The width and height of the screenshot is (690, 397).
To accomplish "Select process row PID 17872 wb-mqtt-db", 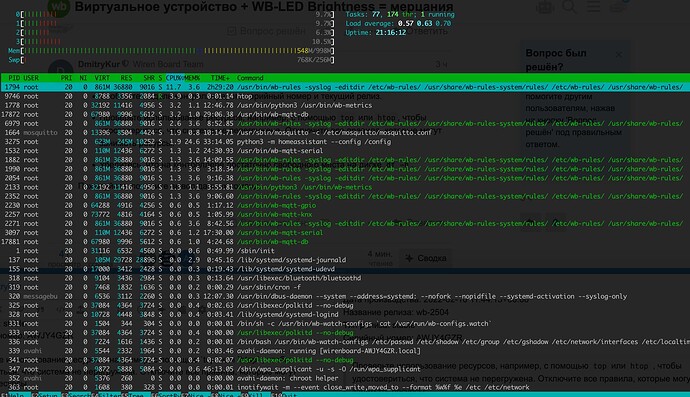I will pos(345,114).
